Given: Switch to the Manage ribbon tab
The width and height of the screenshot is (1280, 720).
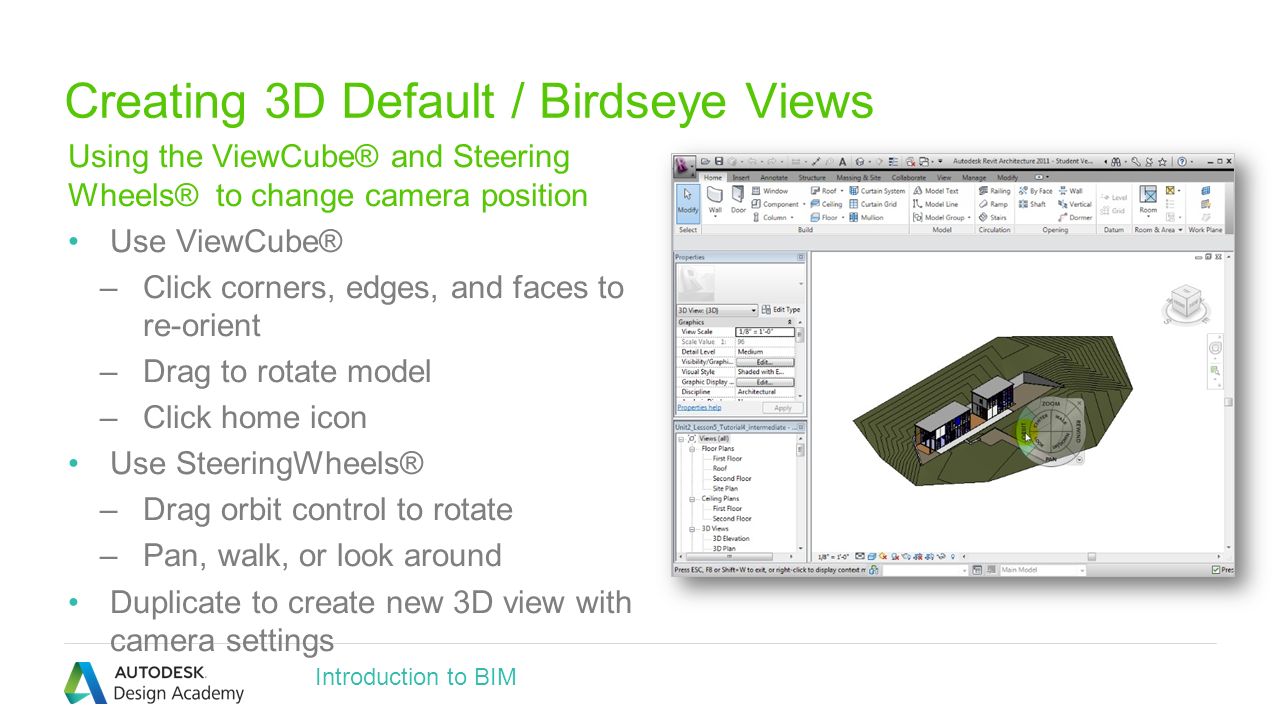Looking at the screenshot, I should coord(974,177).
